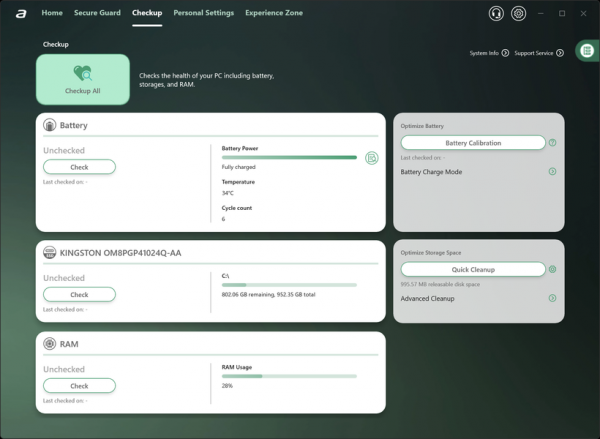The width and height of the screenshot is (600, 439).
Task: Expand Advanced Cleanup arrow
Action: tap(552, 298)
